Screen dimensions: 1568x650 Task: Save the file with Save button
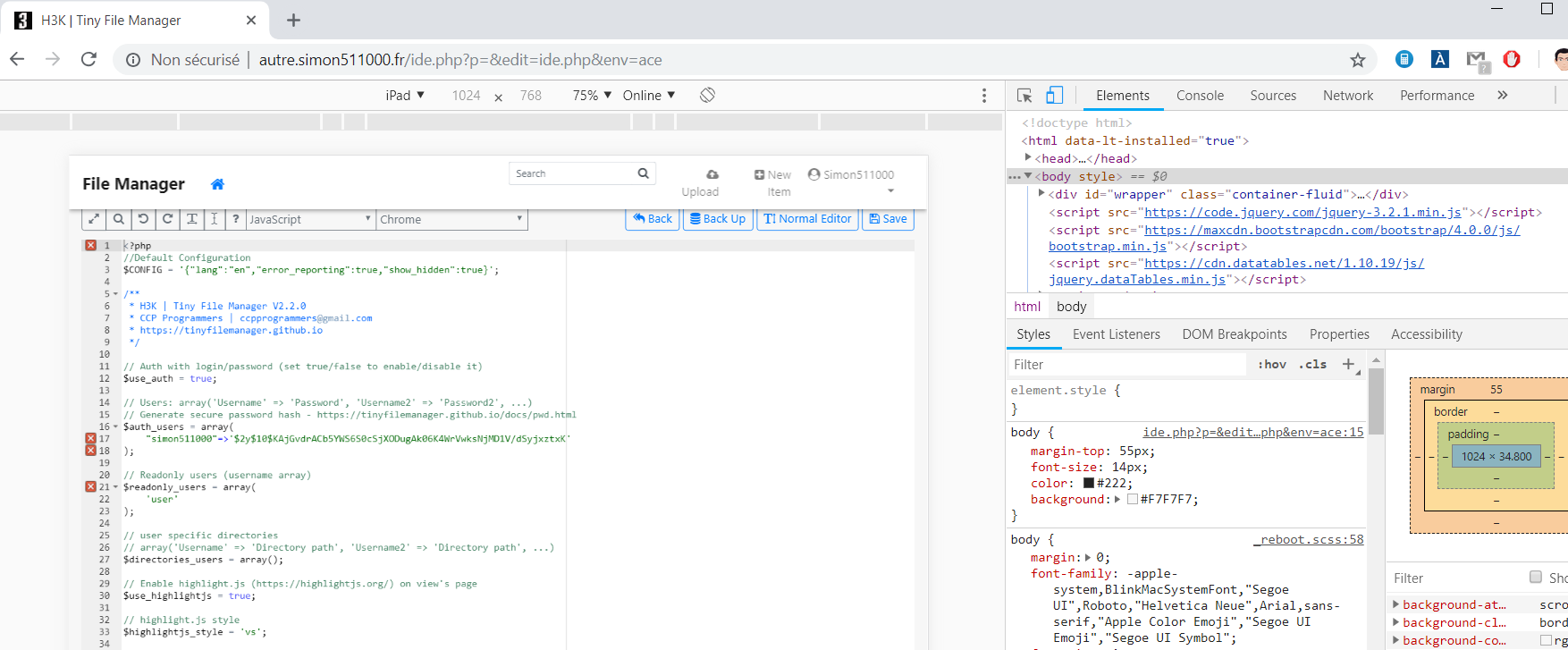[888, 219]
